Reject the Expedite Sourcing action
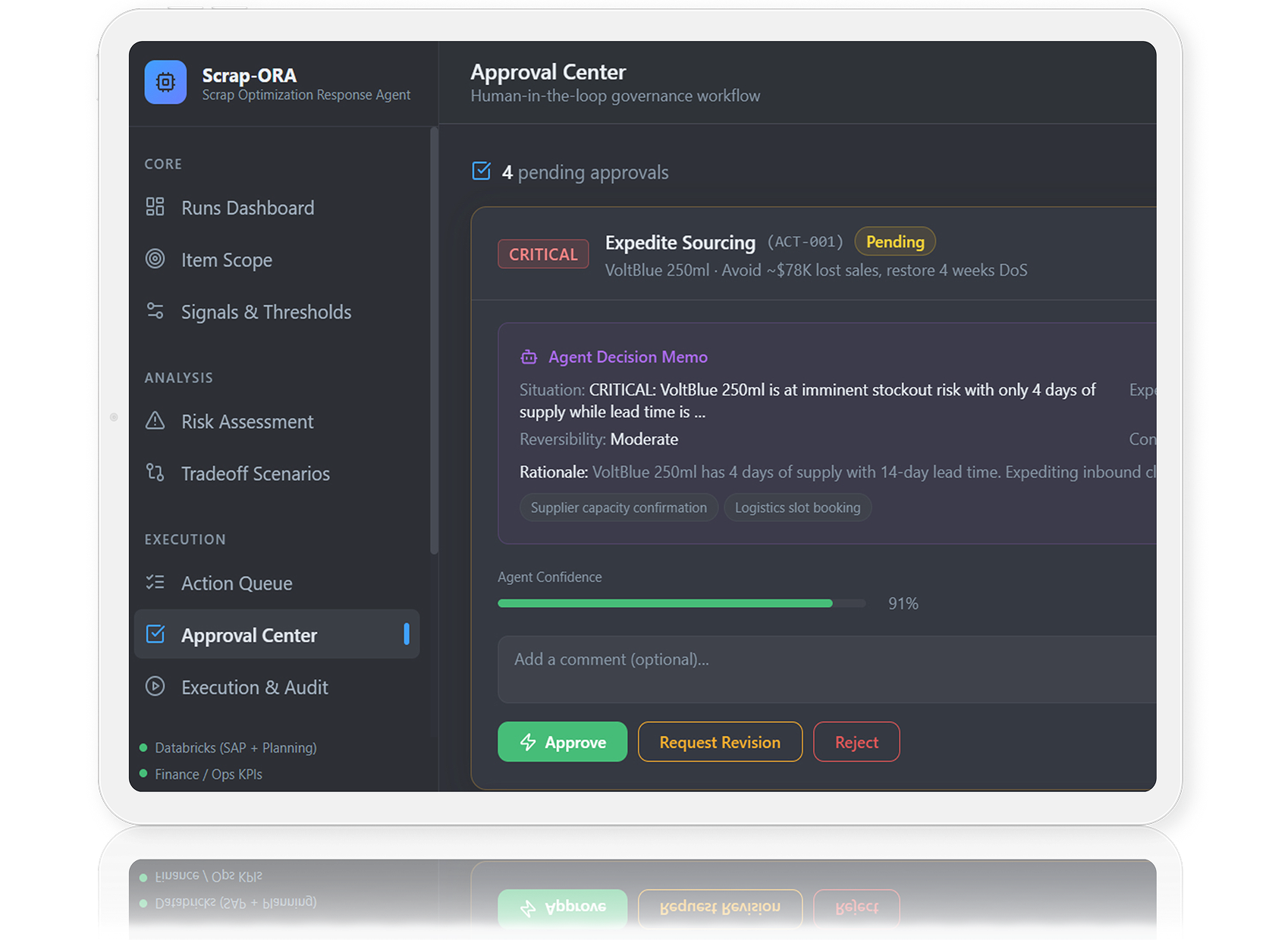Image resolution: width=1288 pixels, height=940 pixels. coord(856,742)
